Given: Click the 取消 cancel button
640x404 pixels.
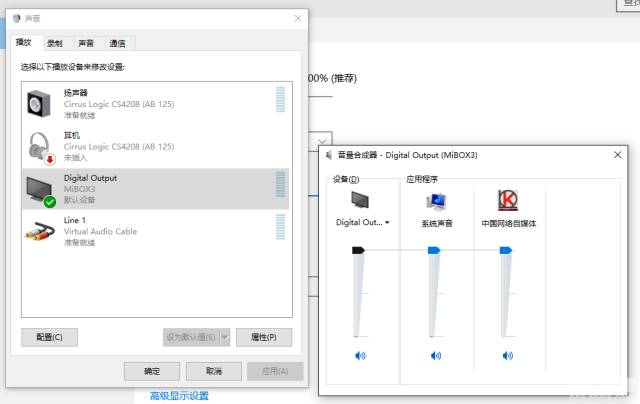Looking at the screenshot, I should coord(213,371).
